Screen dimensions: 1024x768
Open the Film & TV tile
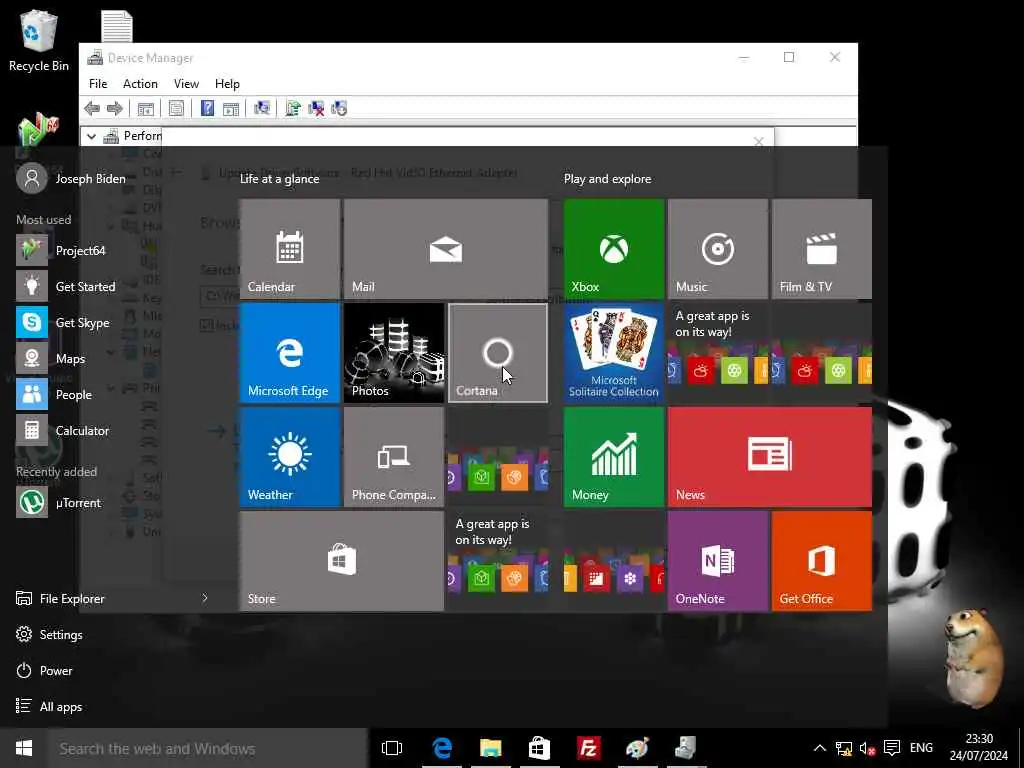(822, 249)
